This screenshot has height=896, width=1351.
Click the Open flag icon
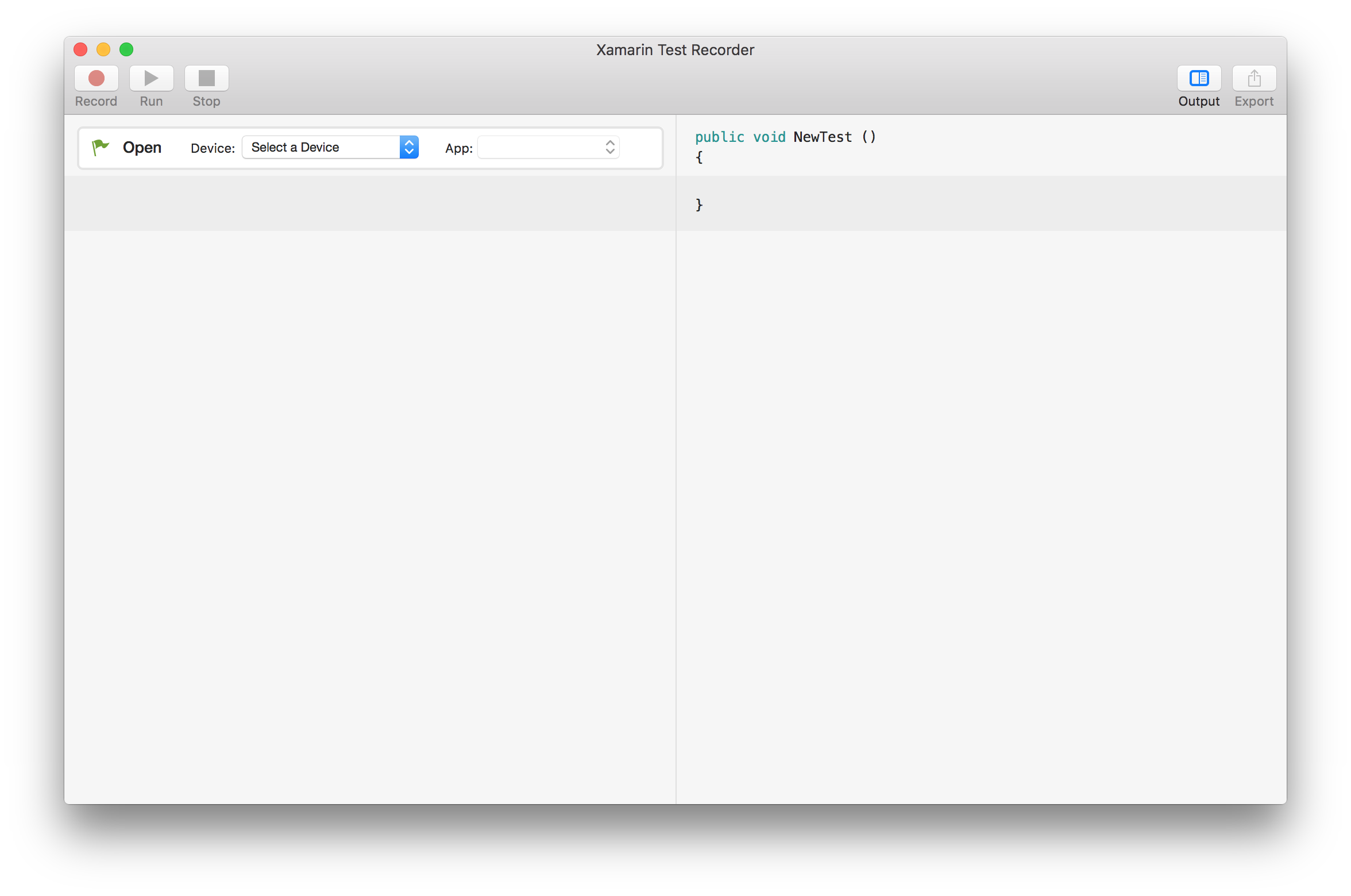pos(100,146)
